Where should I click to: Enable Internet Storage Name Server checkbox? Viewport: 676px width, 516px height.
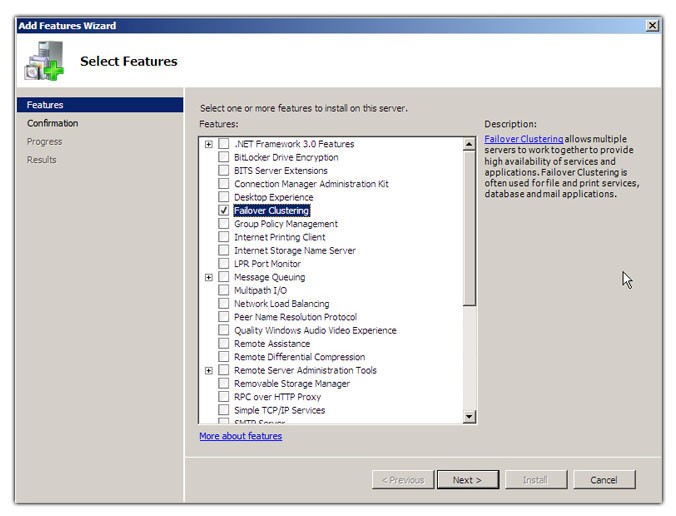pyautogui.click(x=223, y=250)
